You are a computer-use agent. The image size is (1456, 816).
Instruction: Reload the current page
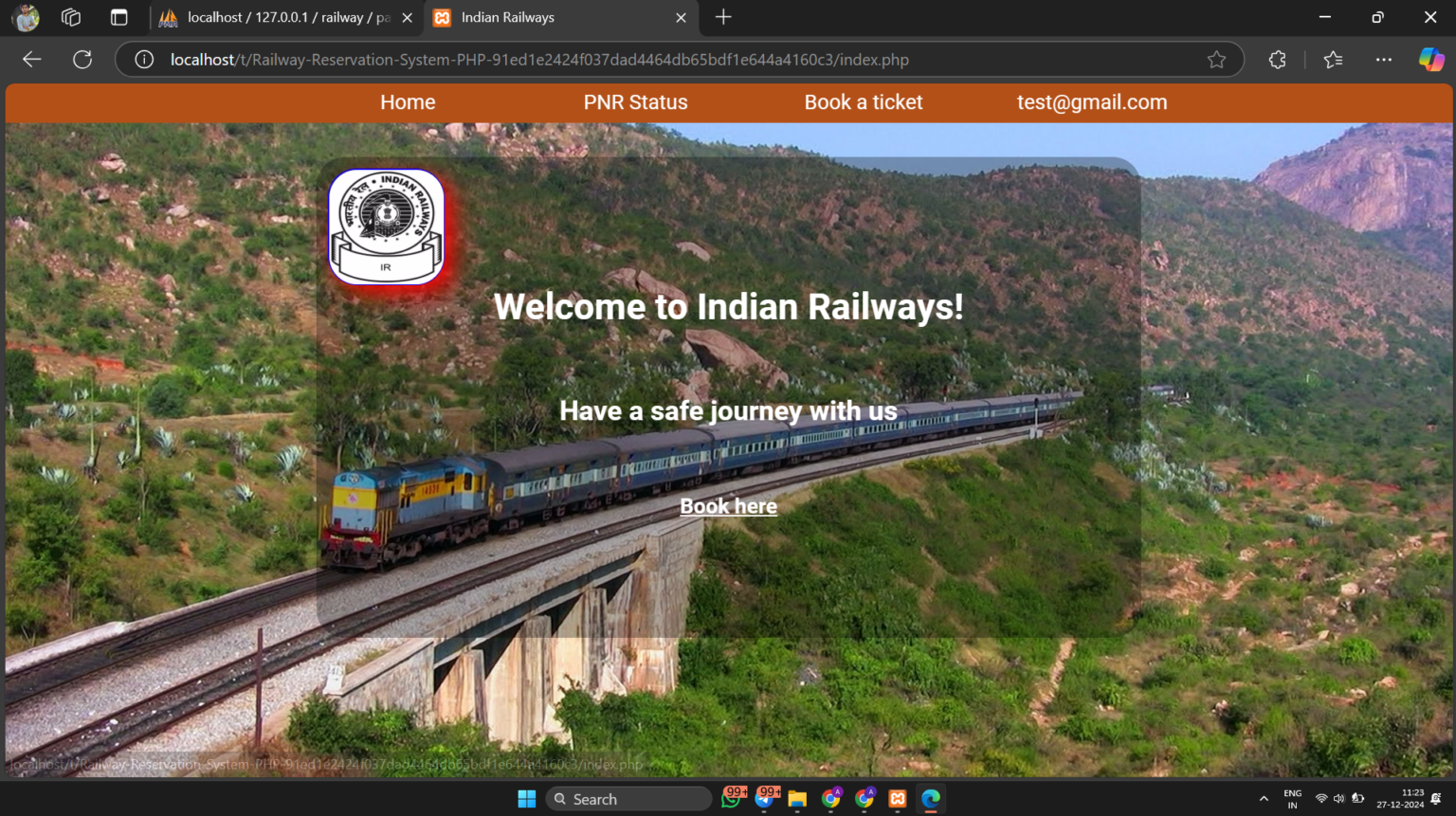(x=82, y=59)
